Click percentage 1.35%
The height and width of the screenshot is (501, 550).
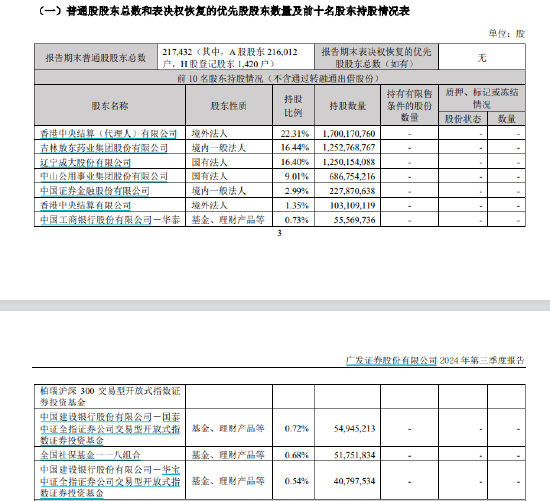click(297, 205)
